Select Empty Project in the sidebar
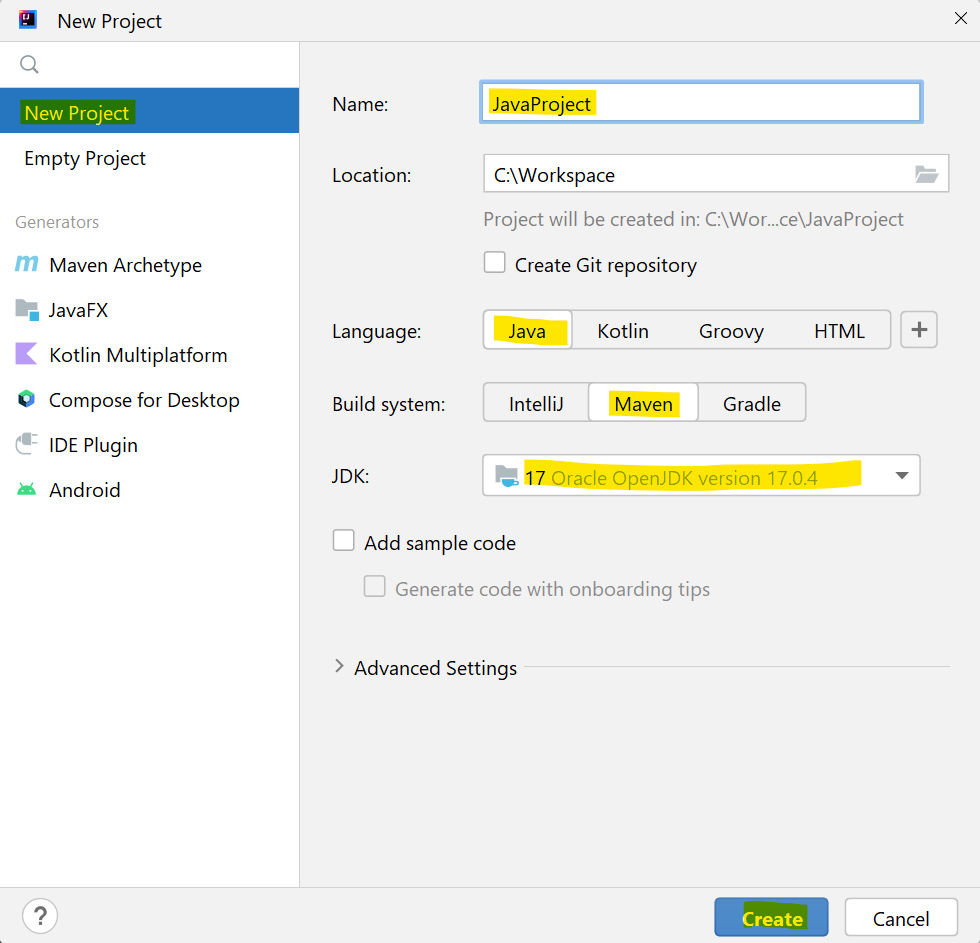The width and height of the screenshot is (980, 943). click(149, 158)
